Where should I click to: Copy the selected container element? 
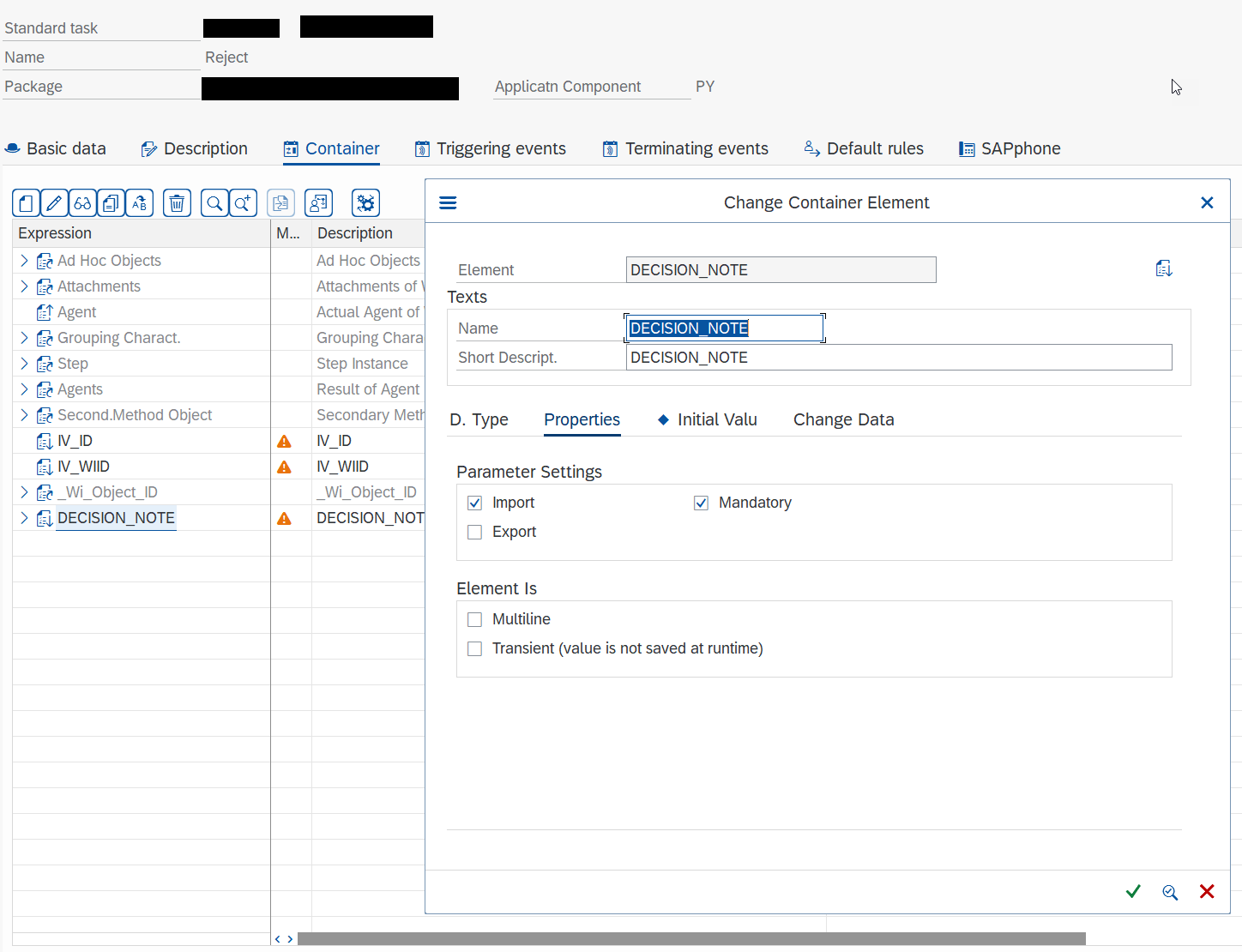pos(111,202)
